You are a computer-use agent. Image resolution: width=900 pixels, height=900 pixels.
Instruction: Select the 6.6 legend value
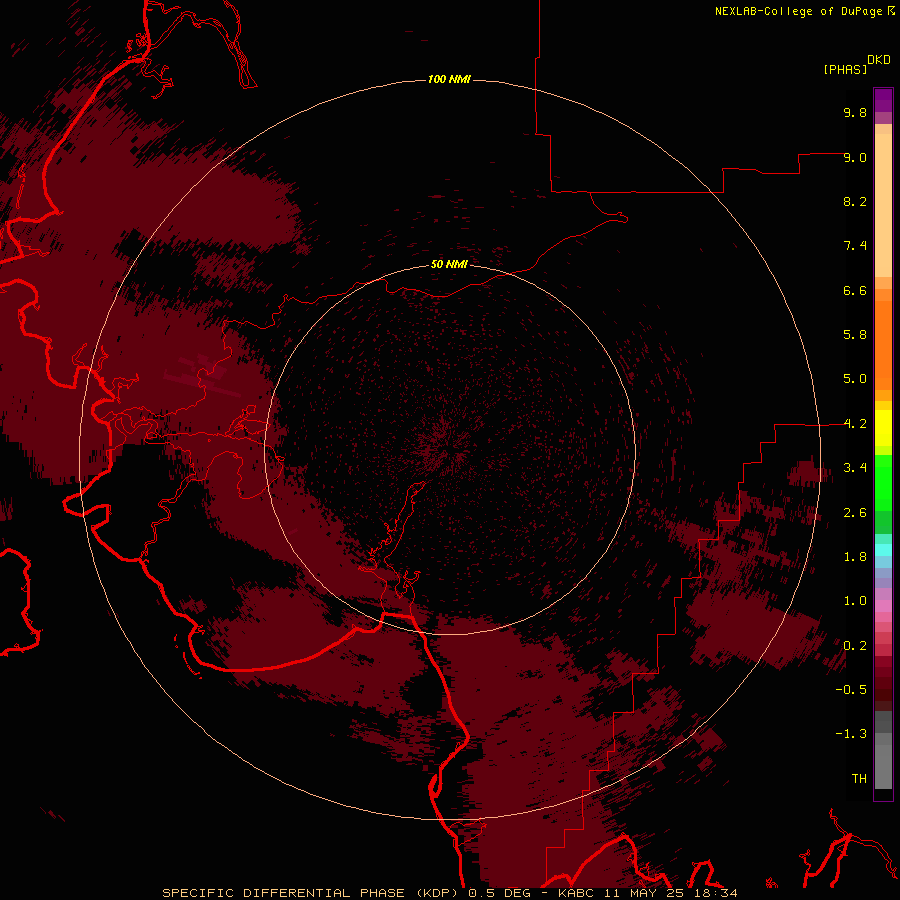[x=855, y=290]
